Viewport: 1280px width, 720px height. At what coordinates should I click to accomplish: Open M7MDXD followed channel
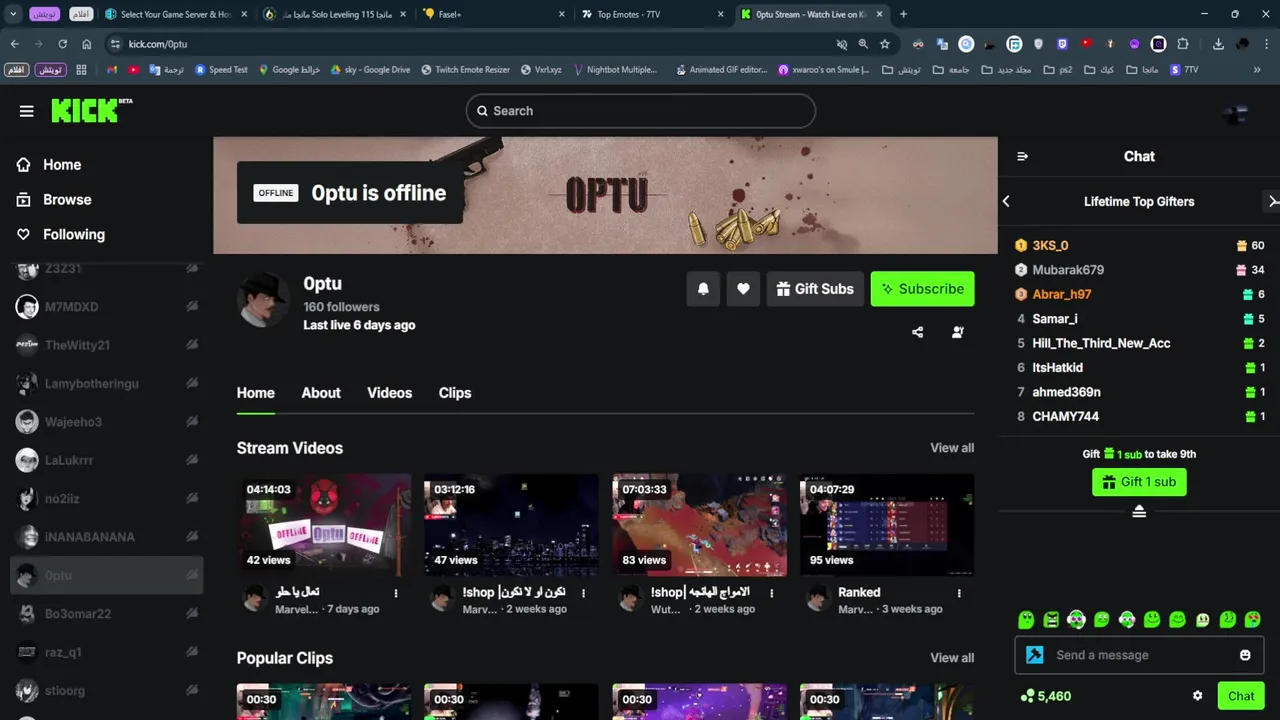106,307
